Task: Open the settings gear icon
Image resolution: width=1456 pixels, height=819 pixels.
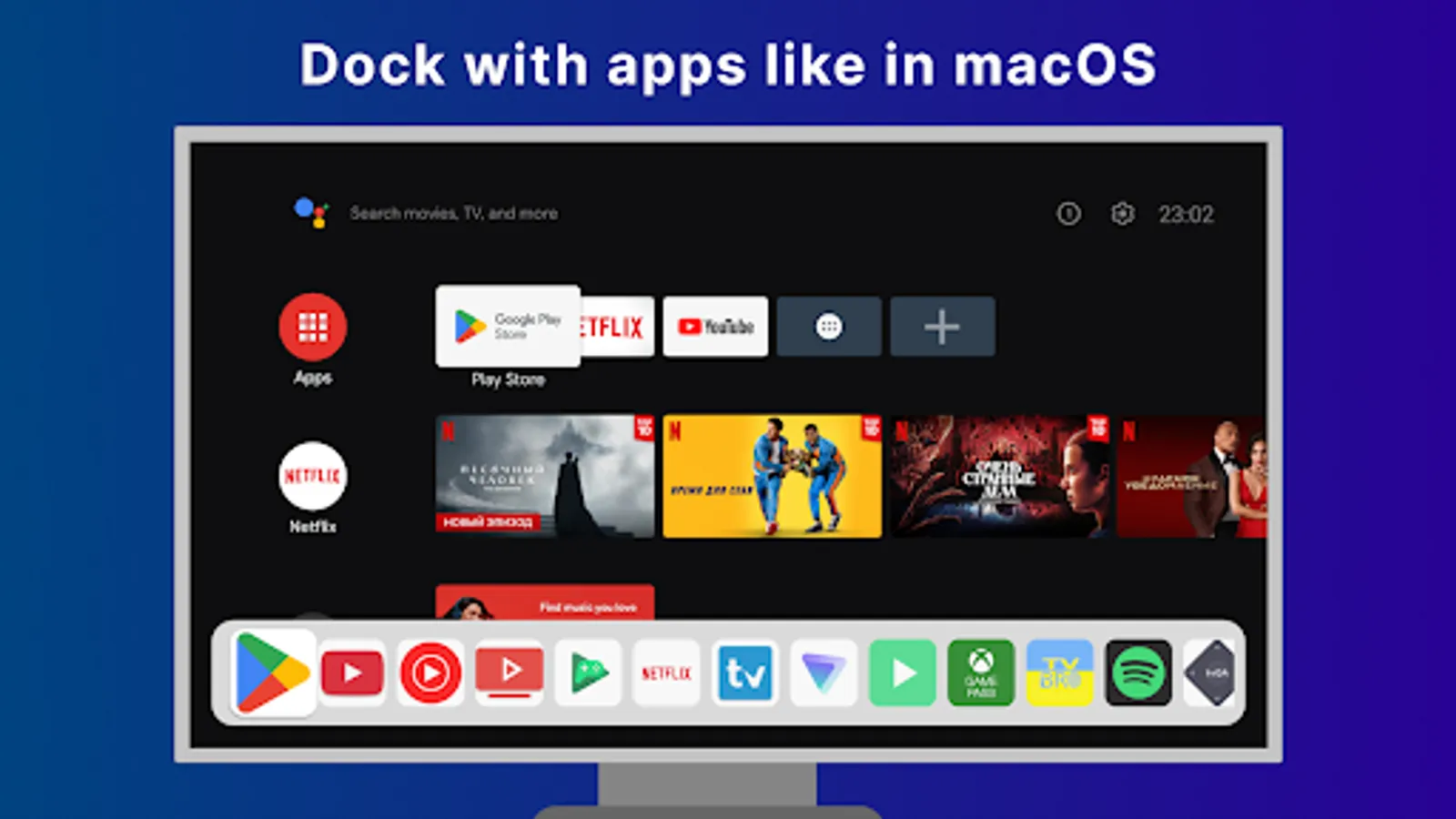Action: [1122, 214]
